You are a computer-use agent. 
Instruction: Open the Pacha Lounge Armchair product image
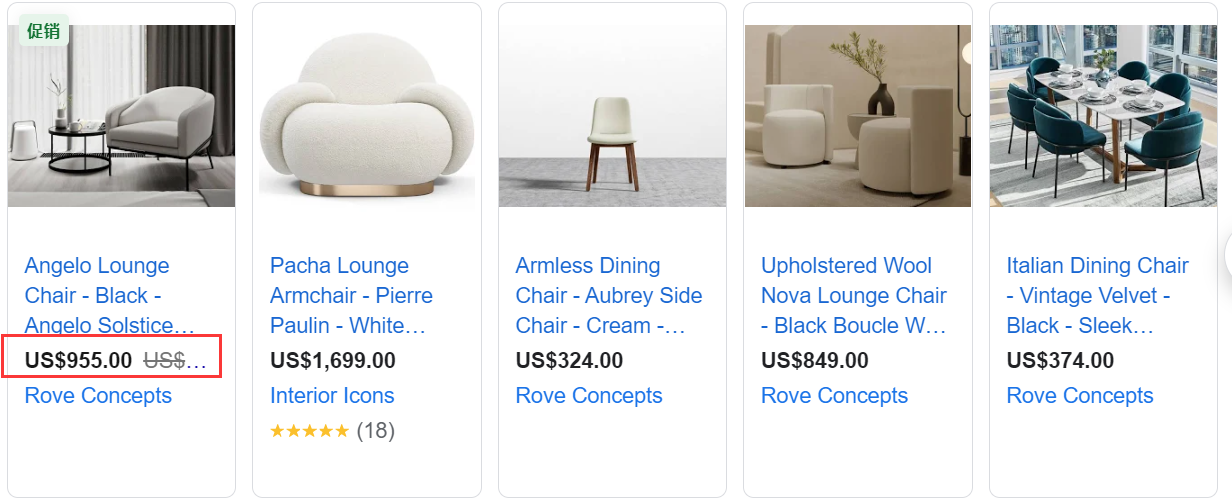pyautogui.click(x=367, y=116)
